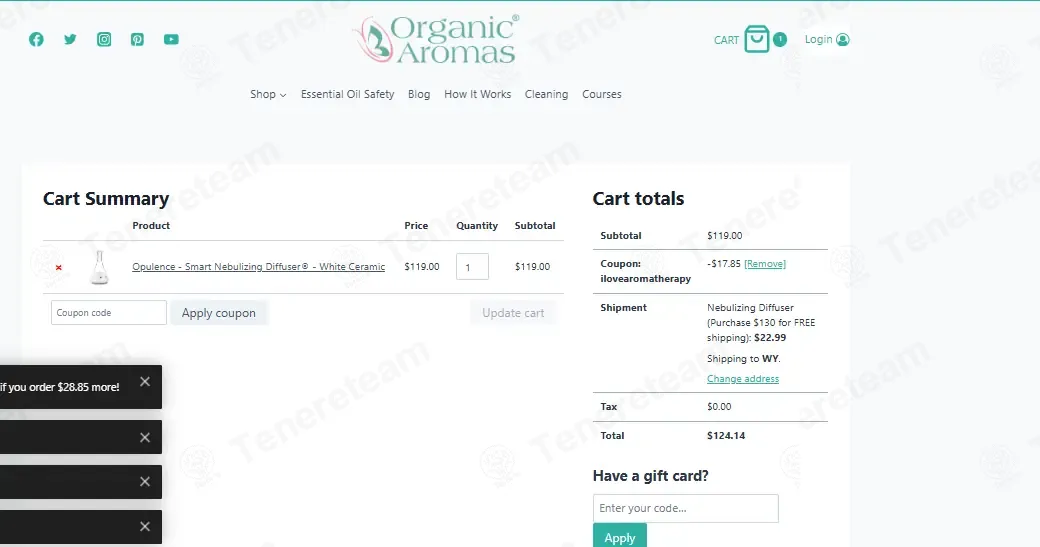The width and height of the screenshot is (1040, 547).
Task: Click the cart item count badge
Action: 780,39
